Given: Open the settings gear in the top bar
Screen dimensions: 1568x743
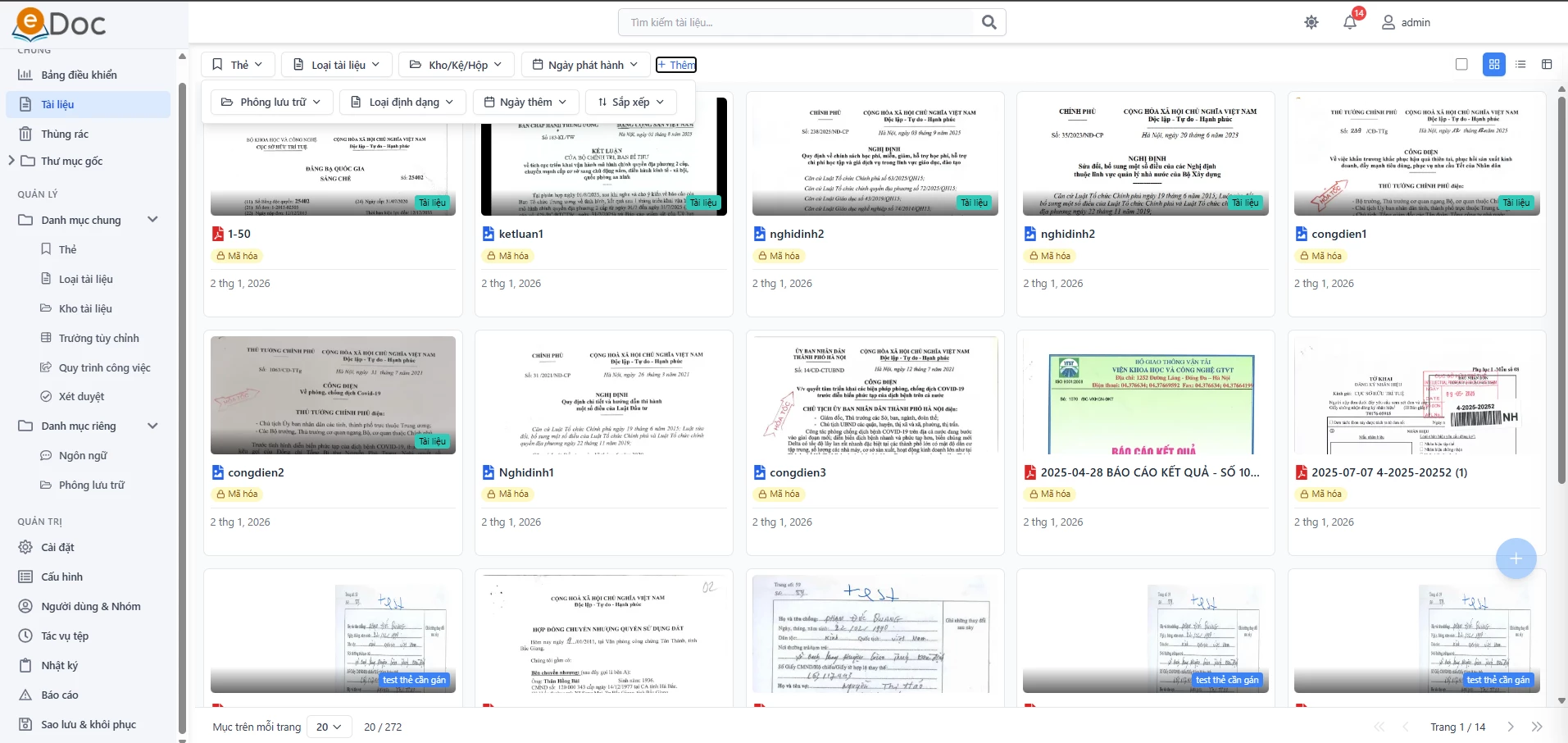Looking at the screenshot, I should pyautogui.click(x=1311, y=21).
